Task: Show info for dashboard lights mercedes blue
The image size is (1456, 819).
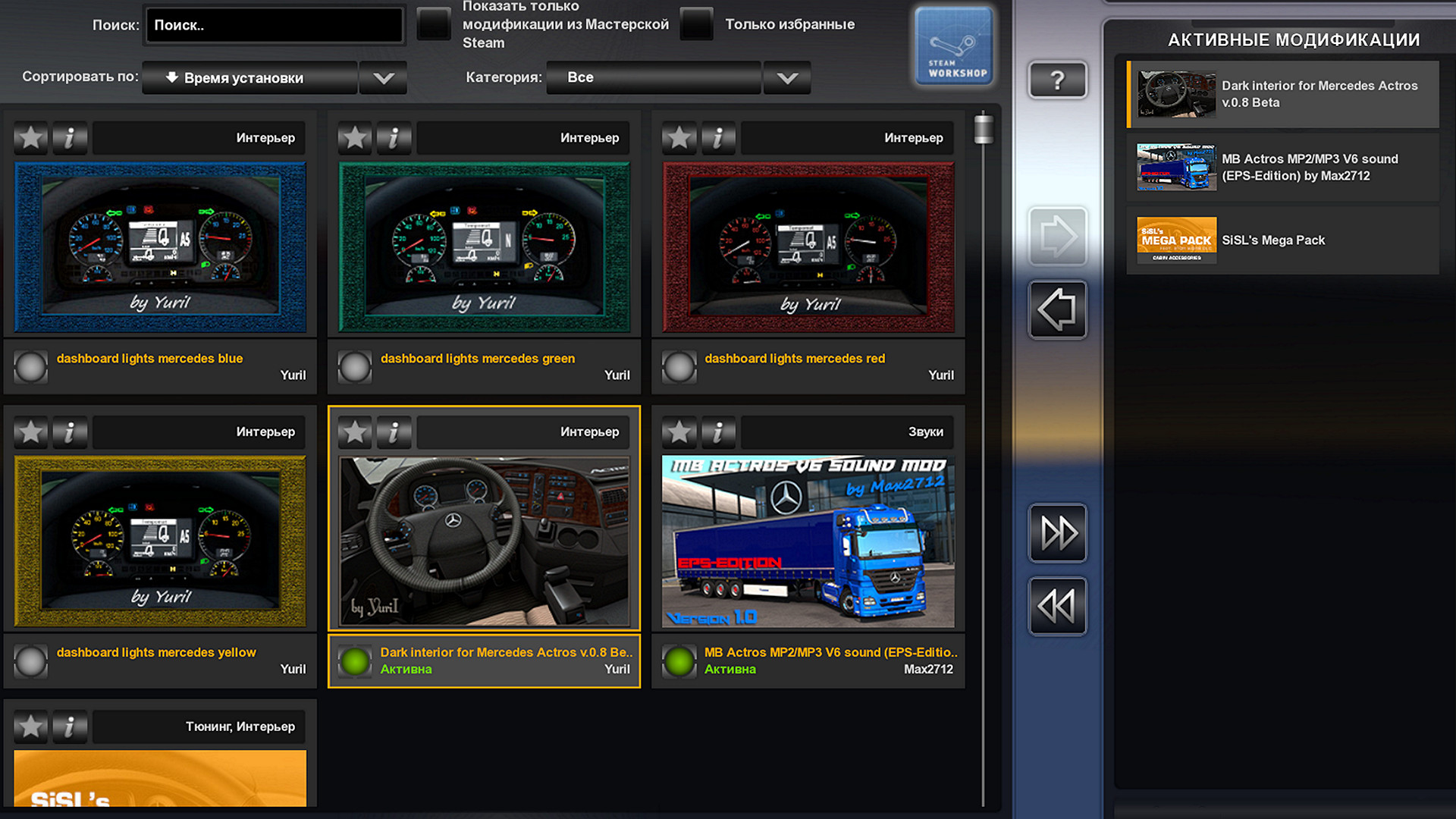Action: point(70,138)
